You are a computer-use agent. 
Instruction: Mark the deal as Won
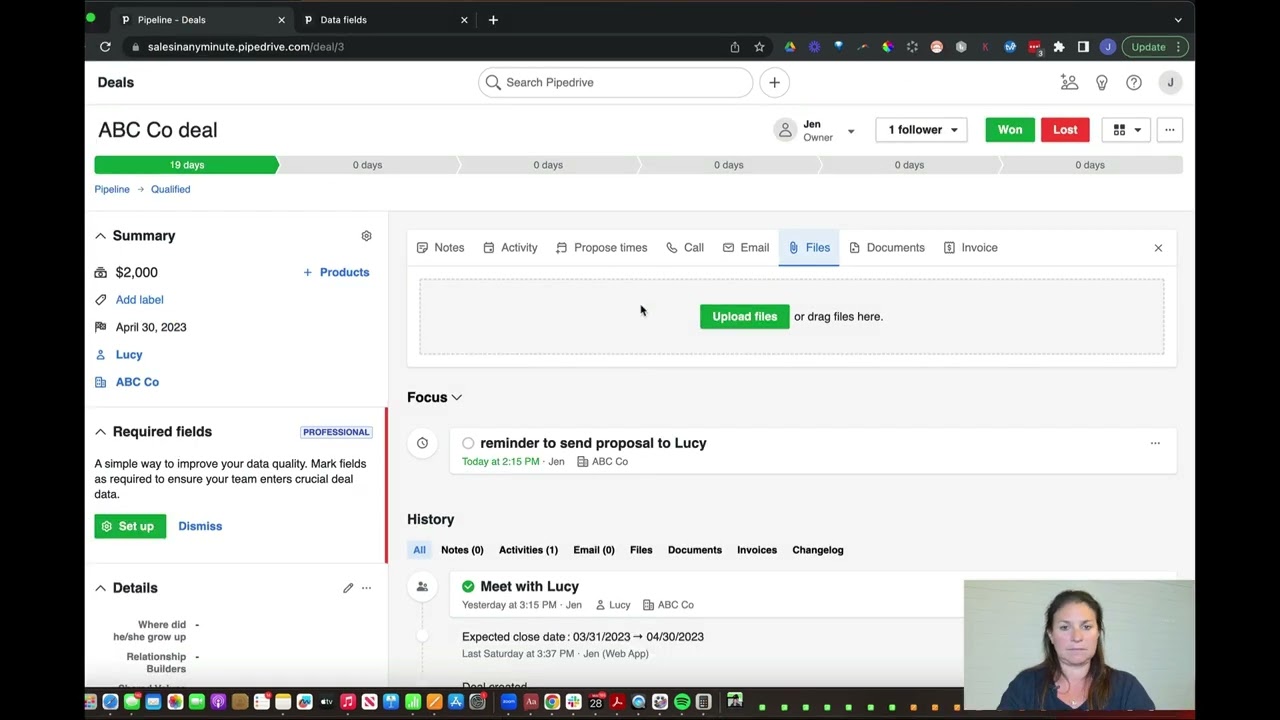[1010, 130]
